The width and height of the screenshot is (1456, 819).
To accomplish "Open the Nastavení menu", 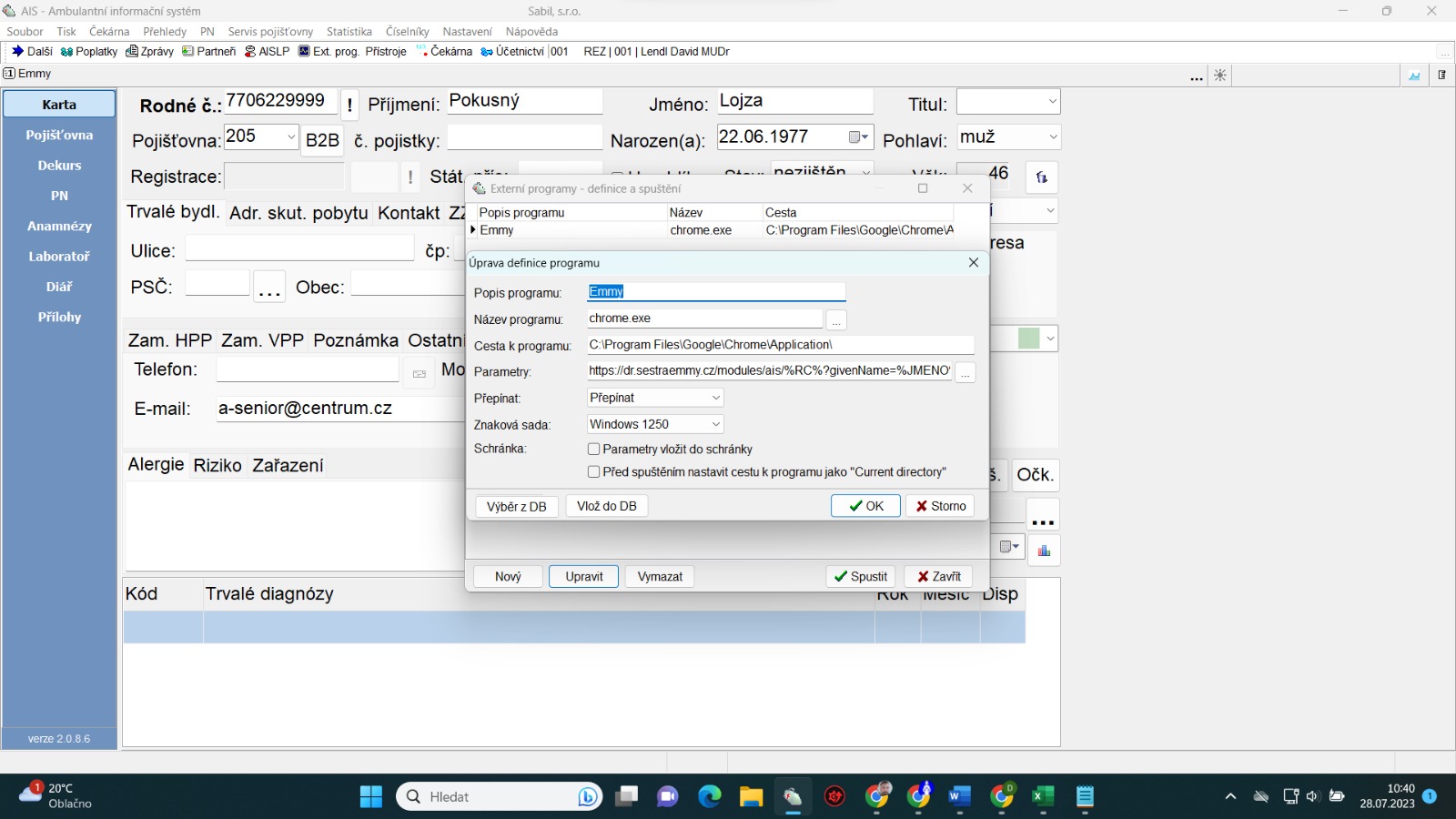I will 467,32.
